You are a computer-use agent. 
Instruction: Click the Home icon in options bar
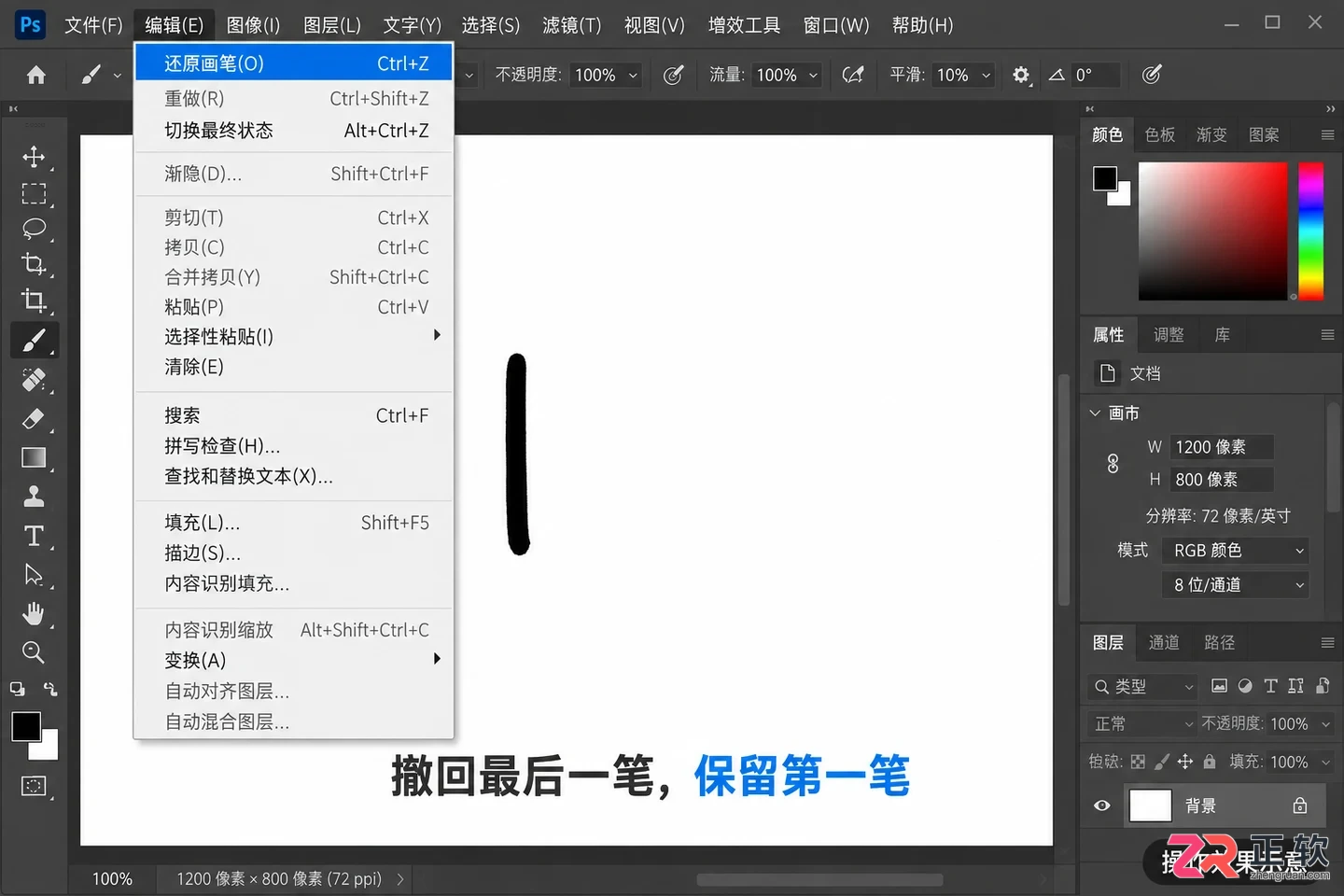36,75
